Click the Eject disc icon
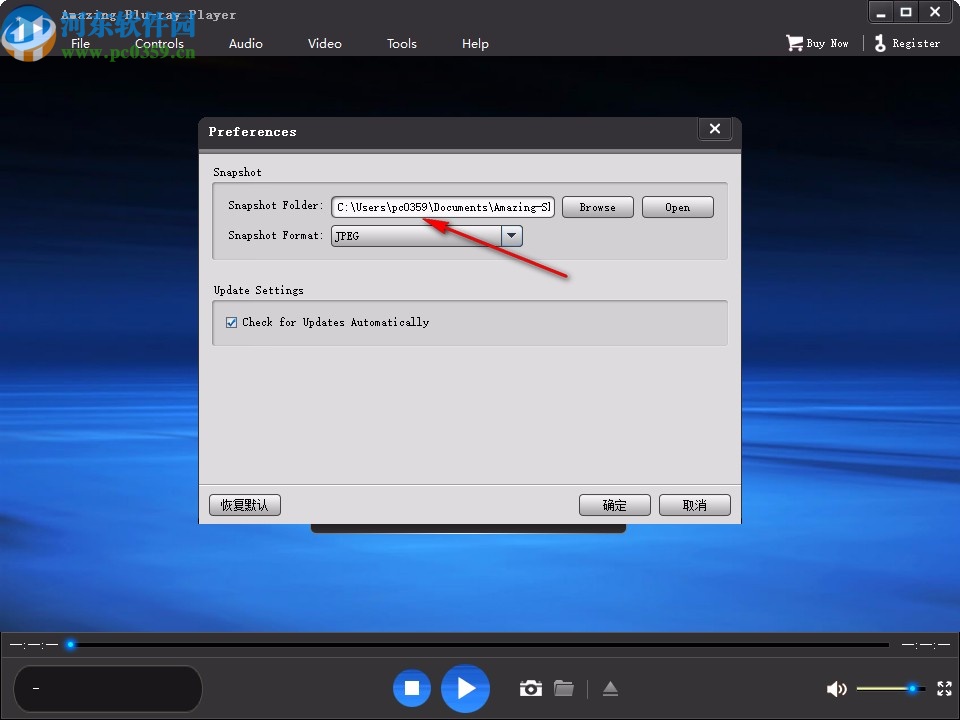This screenshot has height=720, width=960. [x=611, y=689]
